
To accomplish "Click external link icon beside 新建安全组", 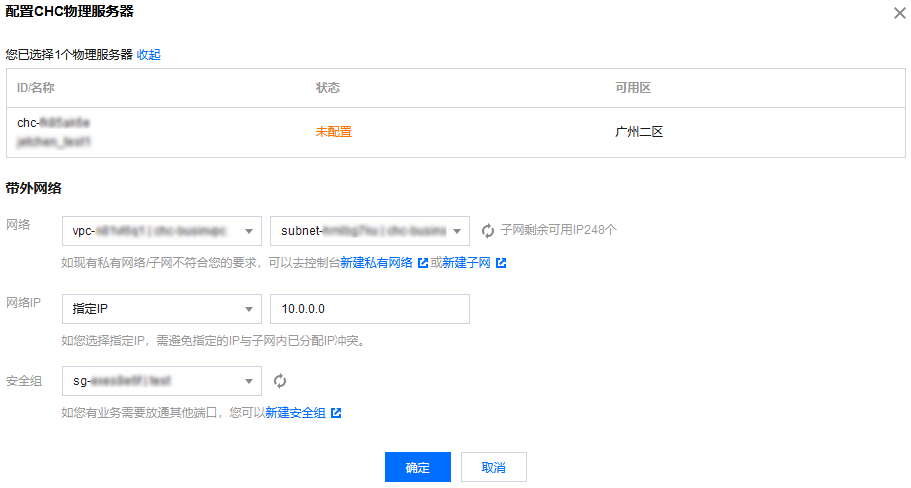I will [336, 413].
